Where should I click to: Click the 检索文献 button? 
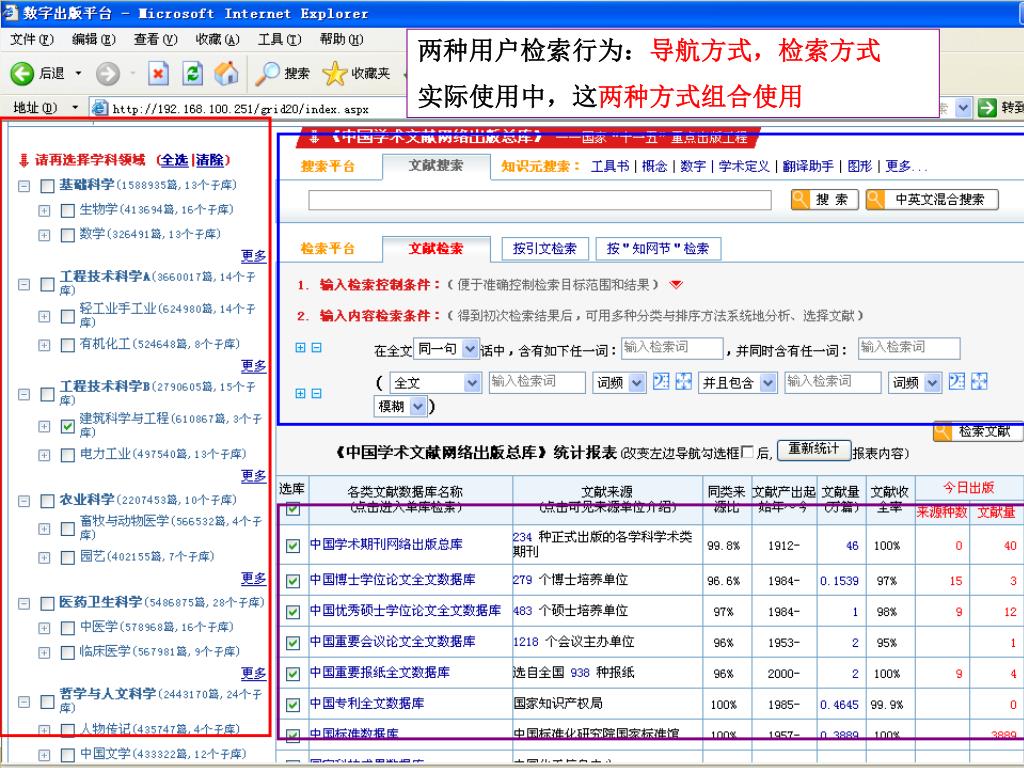(x=977, y=431)
